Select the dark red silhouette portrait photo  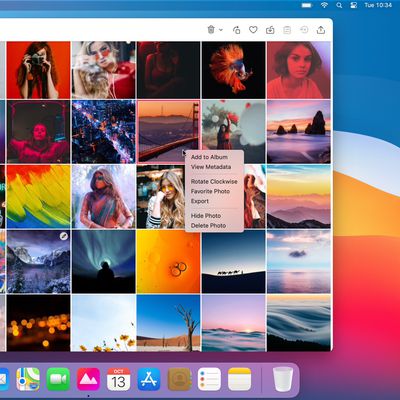(169, 70)
